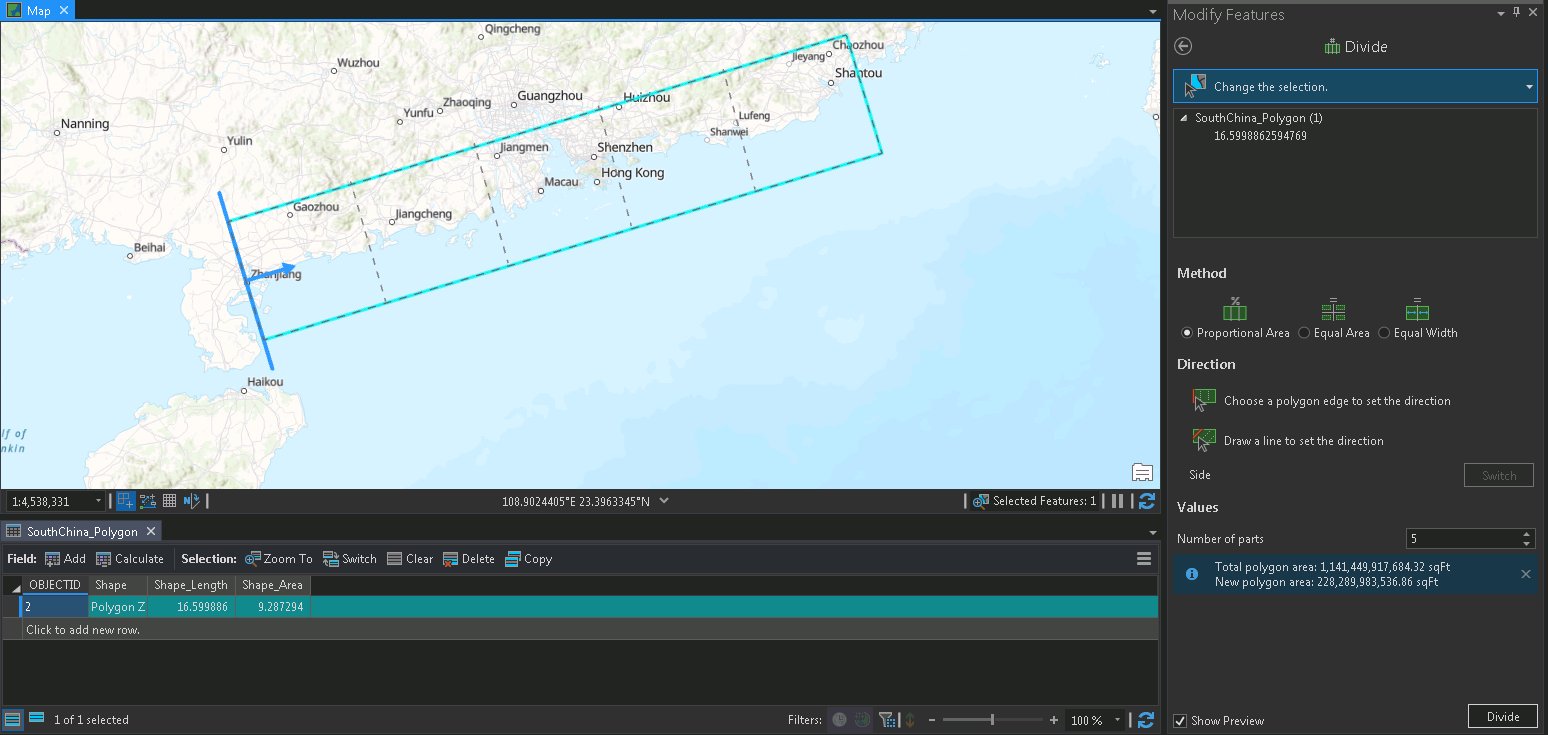The image size is (1548, 735).
Task: Open the table view tab list dropdown
Action: click(1152, 532)
